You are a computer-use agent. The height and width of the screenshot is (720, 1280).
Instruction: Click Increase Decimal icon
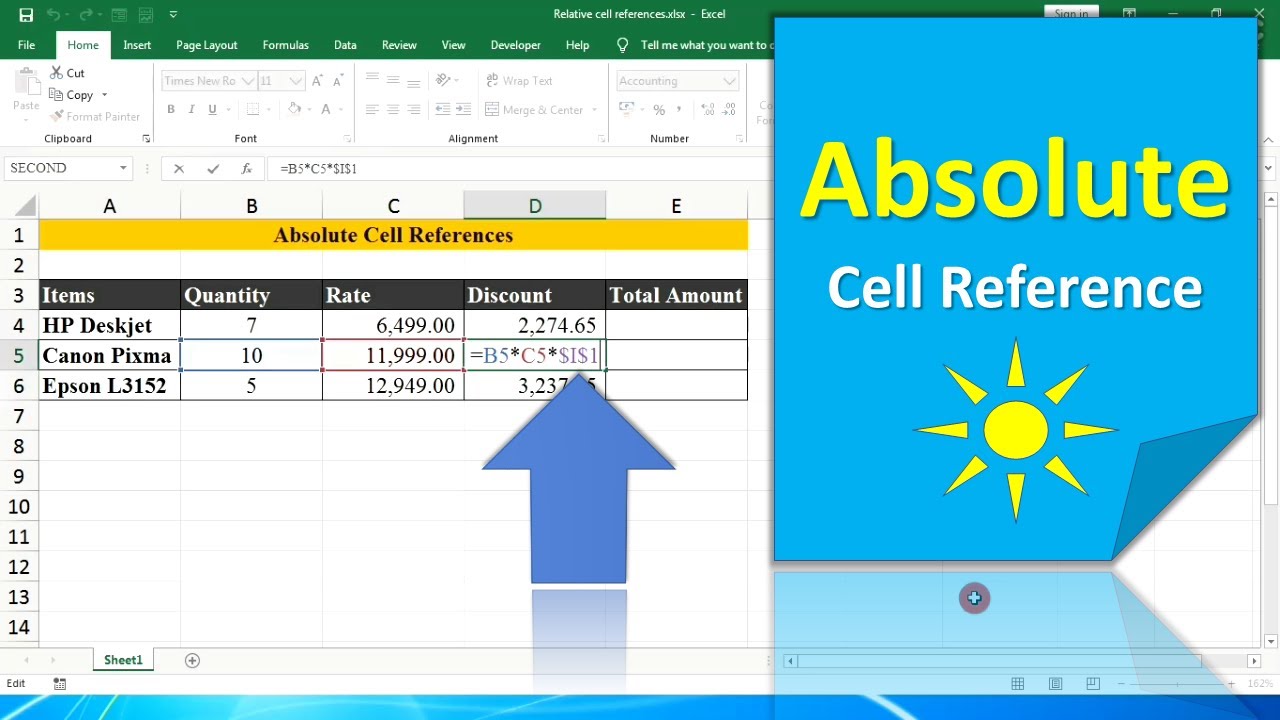pos(708,110)
